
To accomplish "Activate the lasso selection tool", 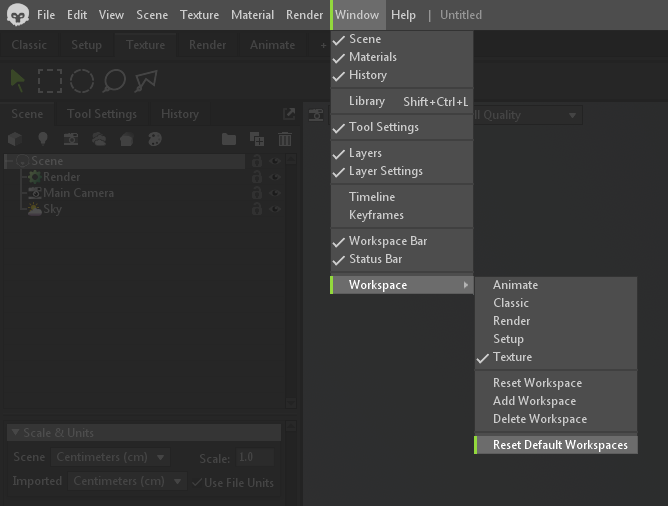I will (x=114, y=81).
